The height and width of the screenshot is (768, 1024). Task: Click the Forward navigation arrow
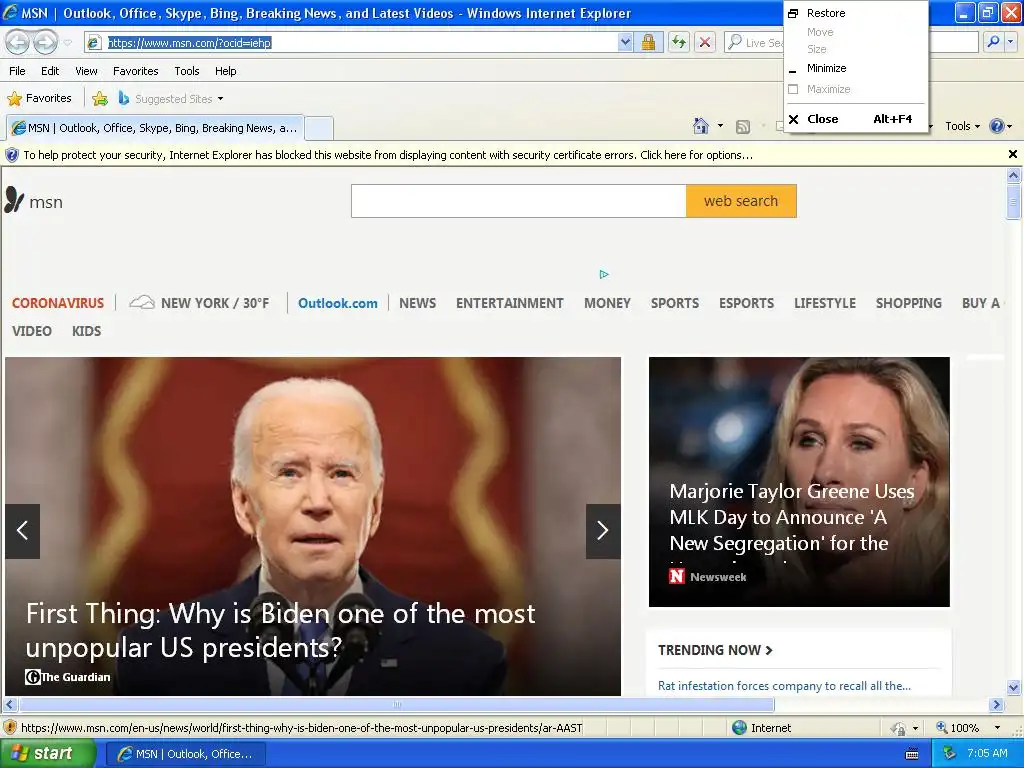[x=45, y=42]
